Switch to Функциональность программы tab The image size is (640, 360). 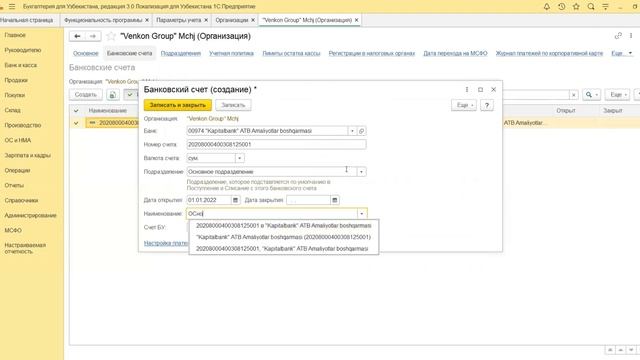pyautogui.click(x=103, y=20)
